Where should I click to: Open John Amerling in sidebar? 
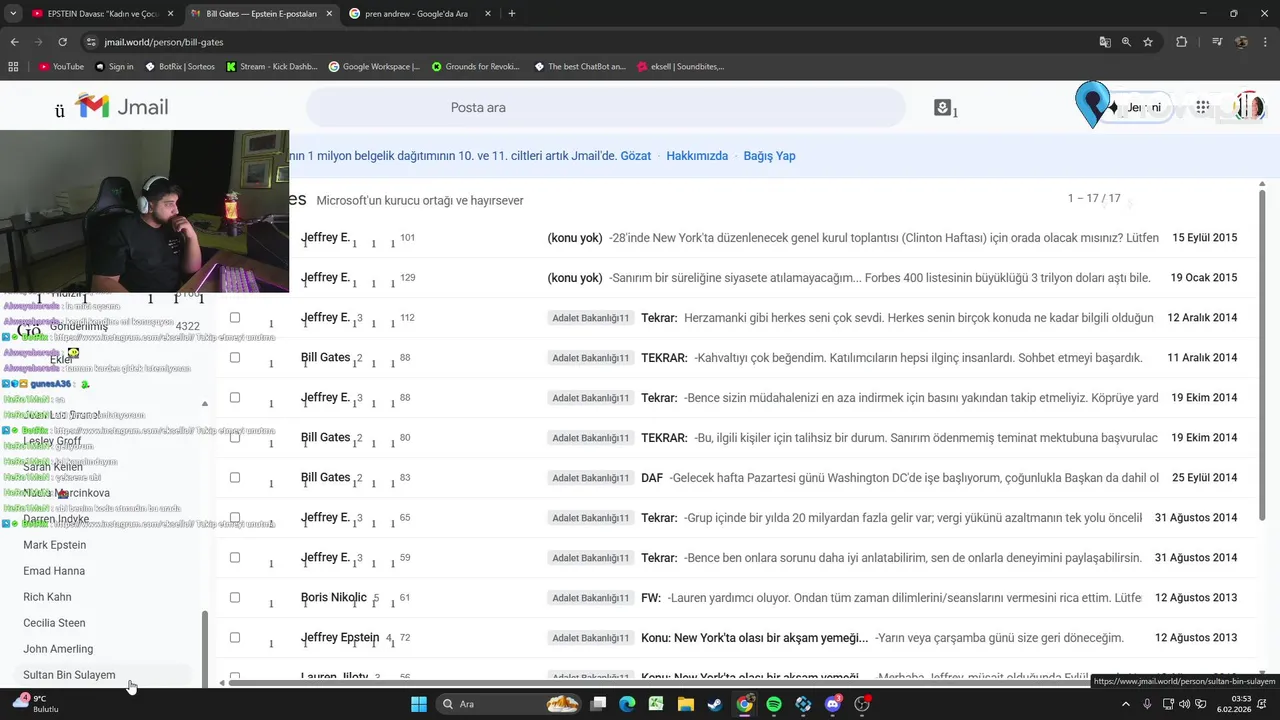coord(58,649)
